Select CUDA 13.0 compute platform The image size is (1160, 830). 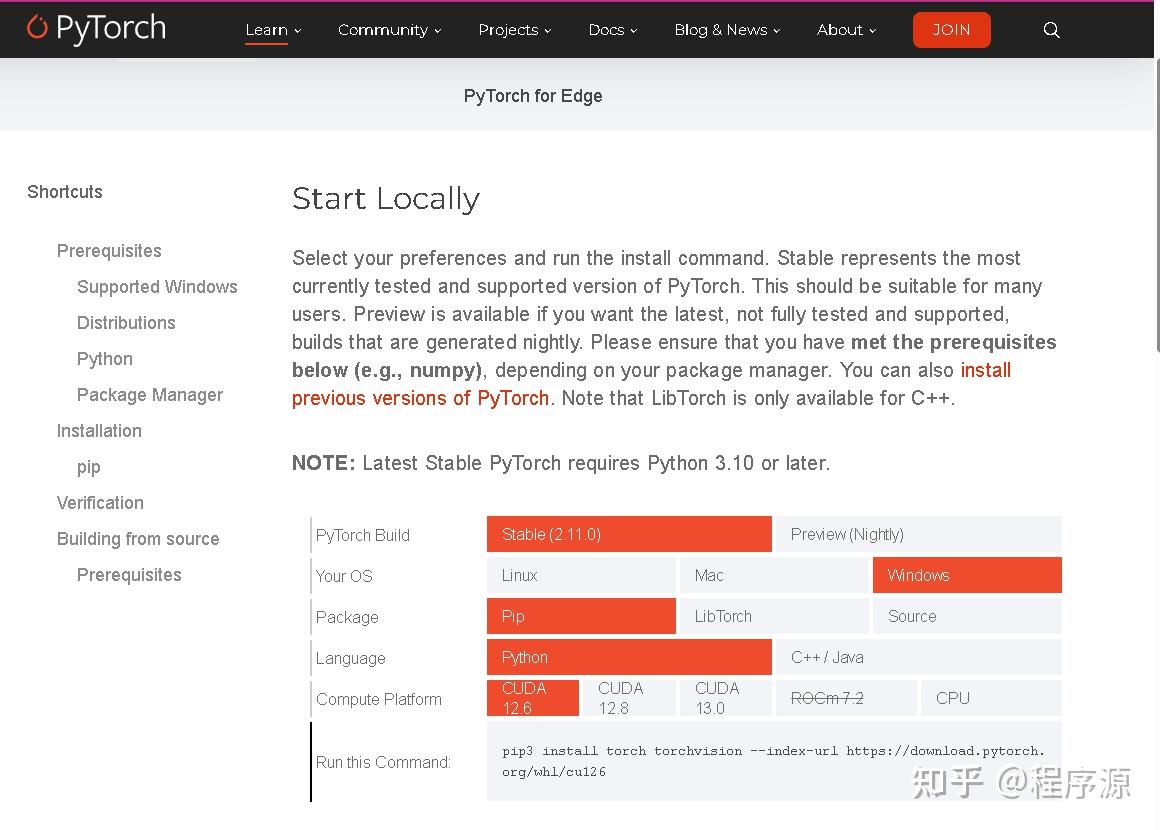(726, 698)
